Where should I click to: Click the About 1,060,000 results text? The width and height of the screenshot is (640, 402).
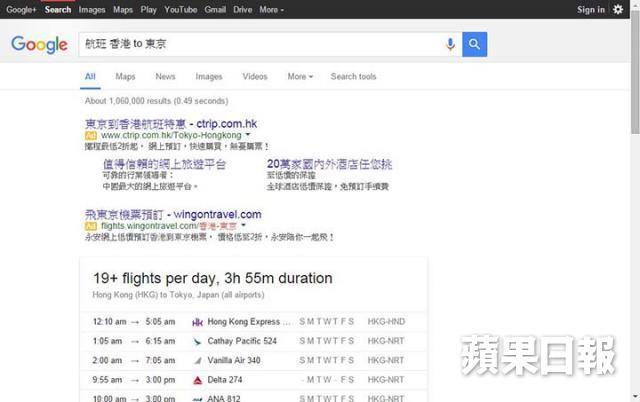coord(156,101)
